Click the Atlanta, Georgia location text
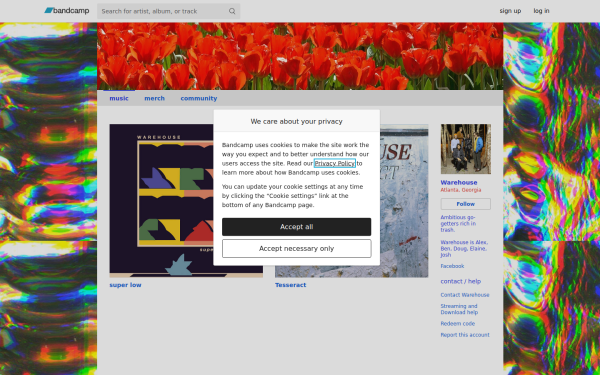This screenshot has width=600, height=375. (461, 190)
